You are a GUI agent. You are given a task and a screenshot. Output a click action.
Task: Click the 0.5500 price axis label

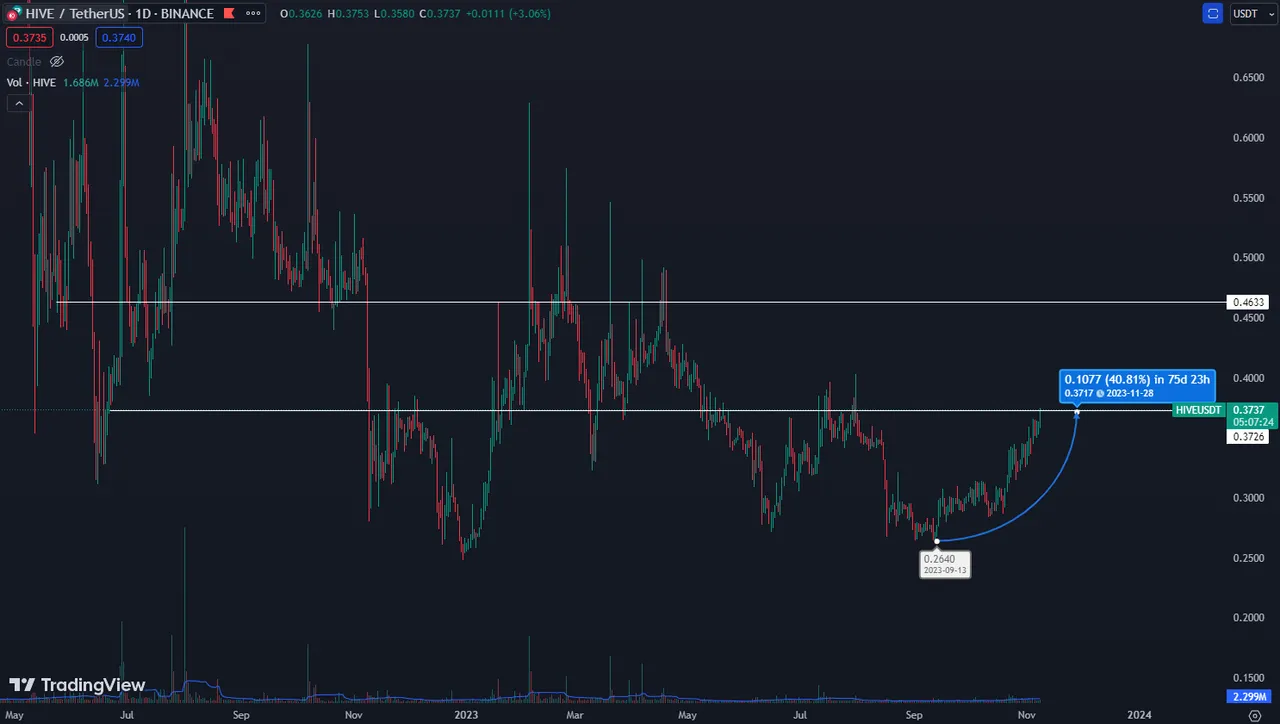tap(1248, 198)
